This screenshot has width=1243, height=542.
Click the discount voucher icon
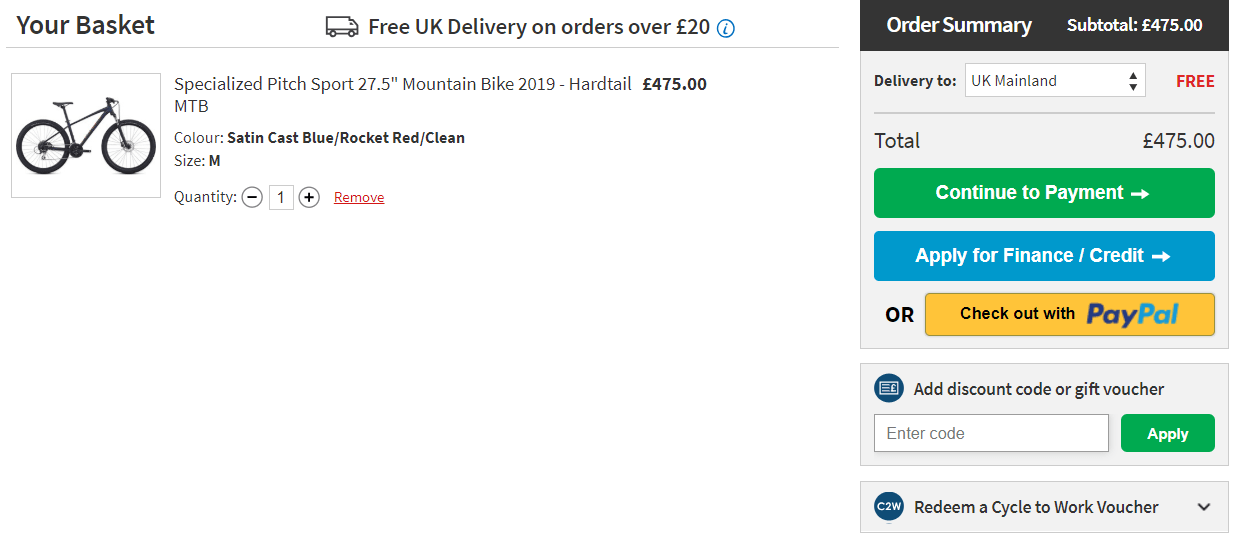[888, 389]
